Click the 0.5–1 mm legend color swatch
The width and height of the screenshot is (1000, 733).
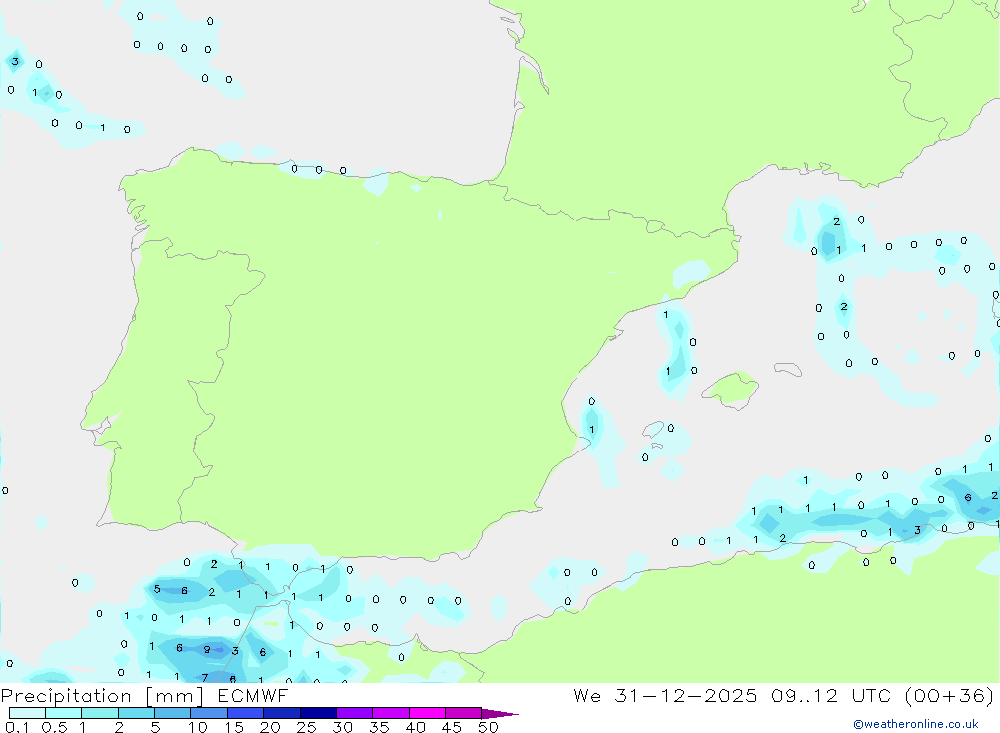pos(64,713)
